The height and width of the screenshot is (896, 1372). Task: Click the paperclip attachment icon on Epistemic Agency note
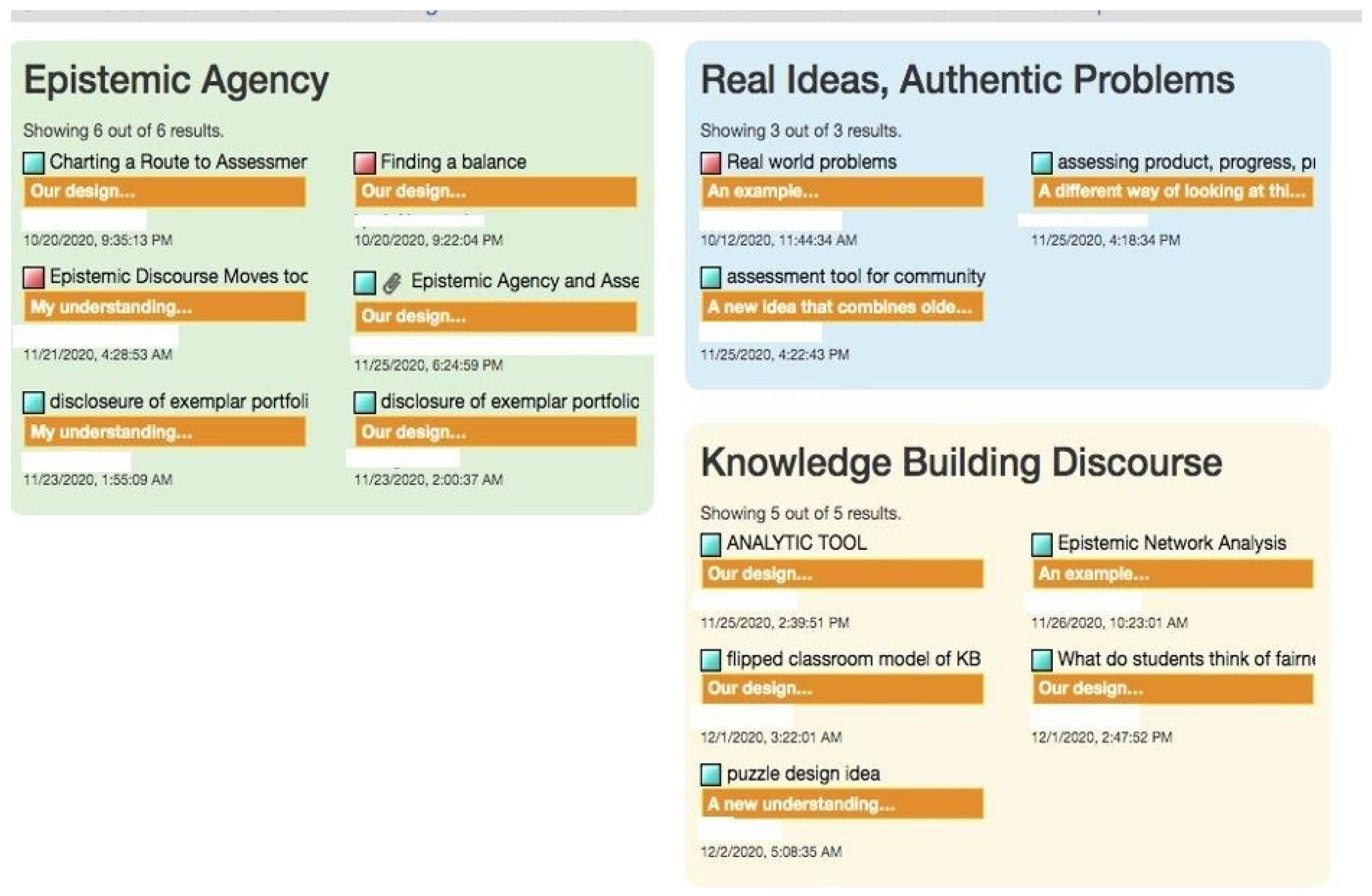392,283
